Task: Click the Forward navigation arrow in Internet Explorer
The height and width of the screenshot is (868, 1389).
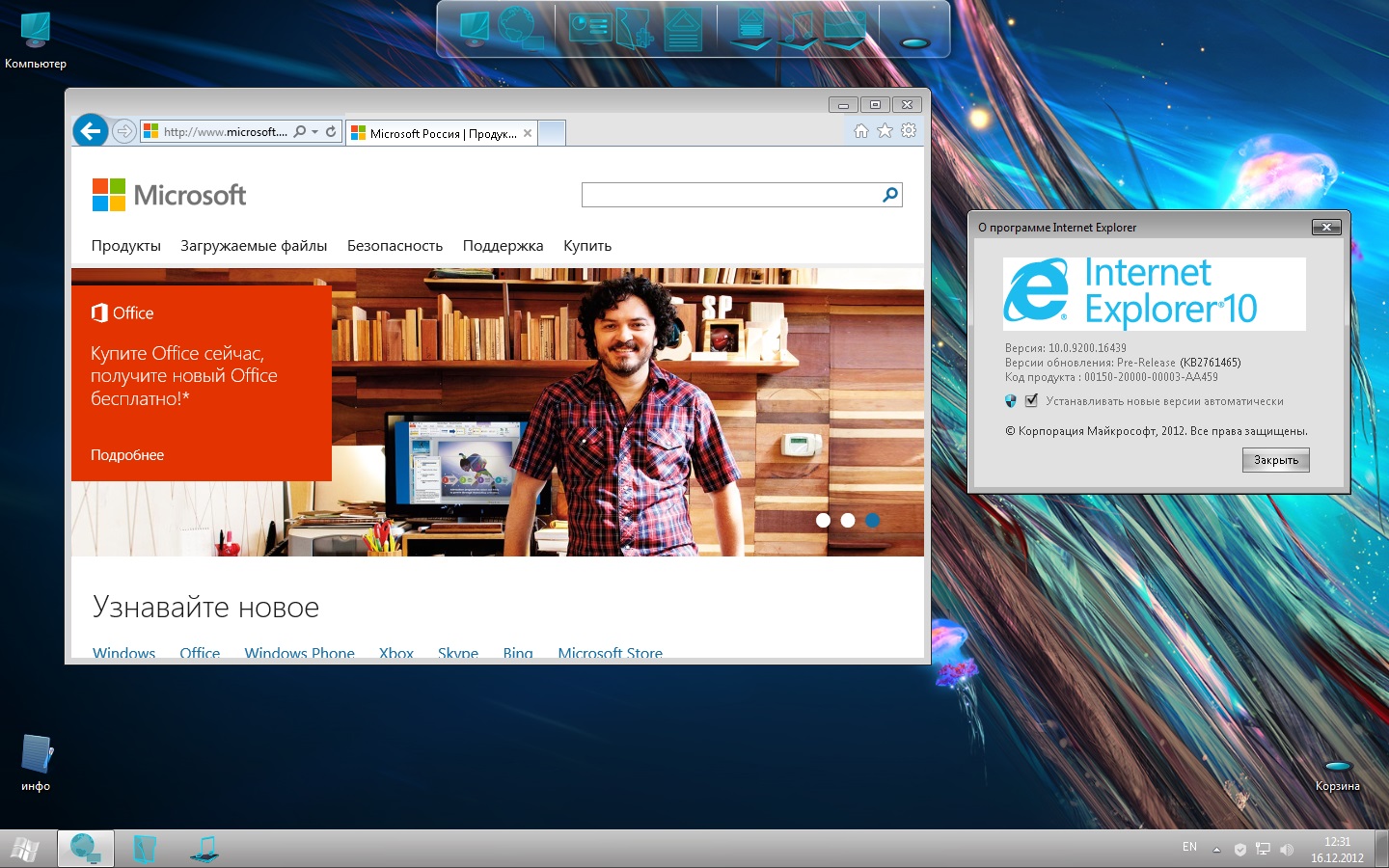Action: (x=123, y=131)
